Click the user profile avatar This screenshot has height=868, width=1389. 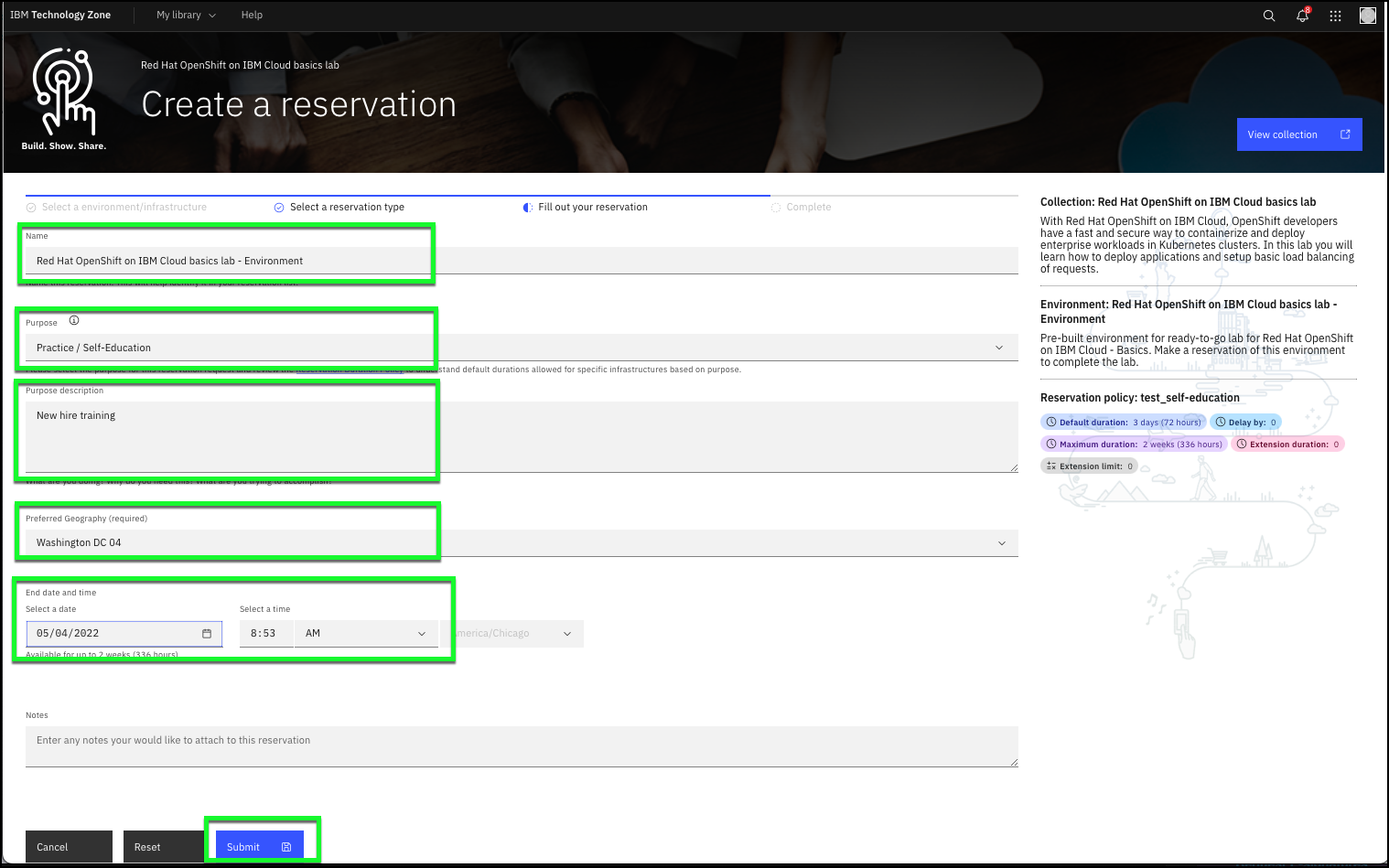(1367, 16)
